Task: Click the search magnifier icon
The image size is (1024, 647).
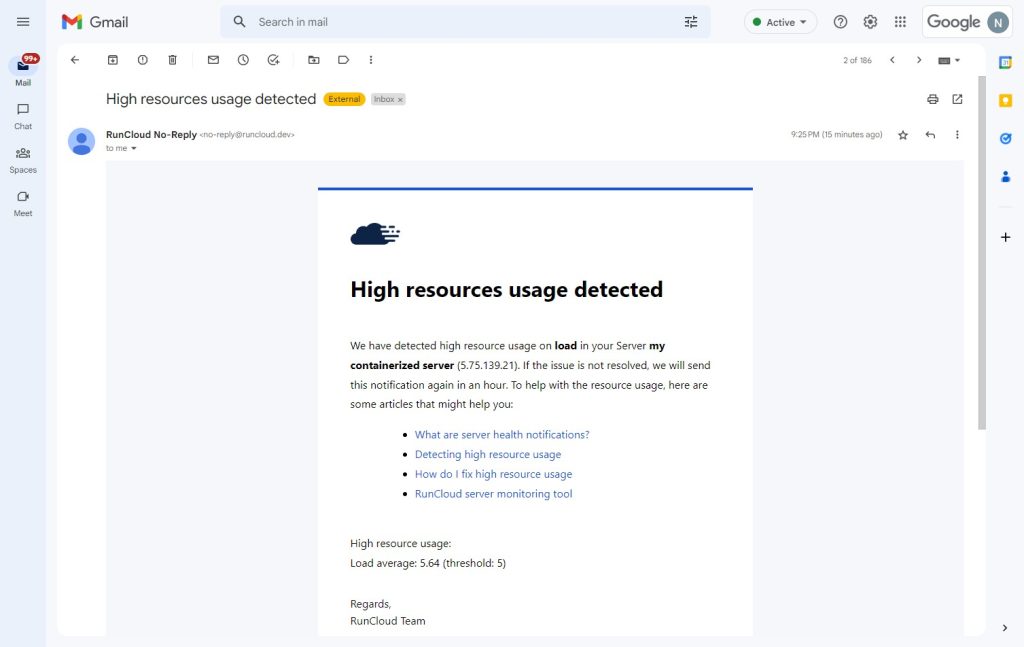Action: [240, 22]
